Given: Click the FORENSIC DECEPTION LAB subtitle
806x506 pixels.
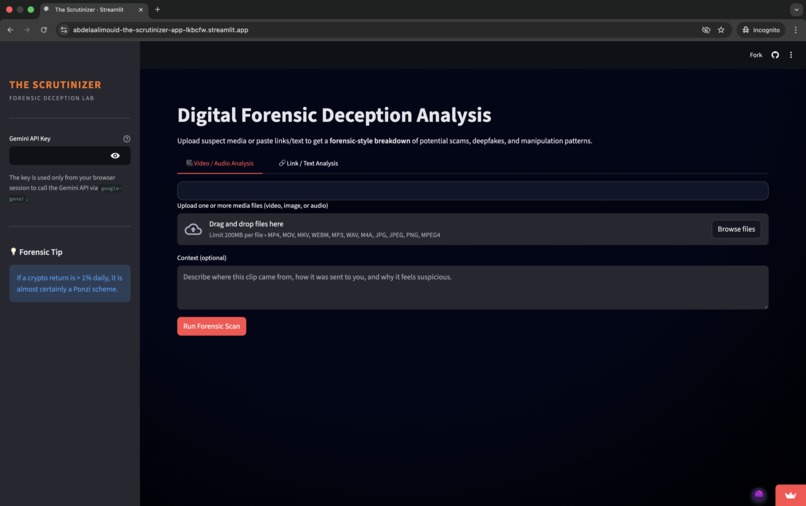Looking at the screenshot, I should point(51,98).
